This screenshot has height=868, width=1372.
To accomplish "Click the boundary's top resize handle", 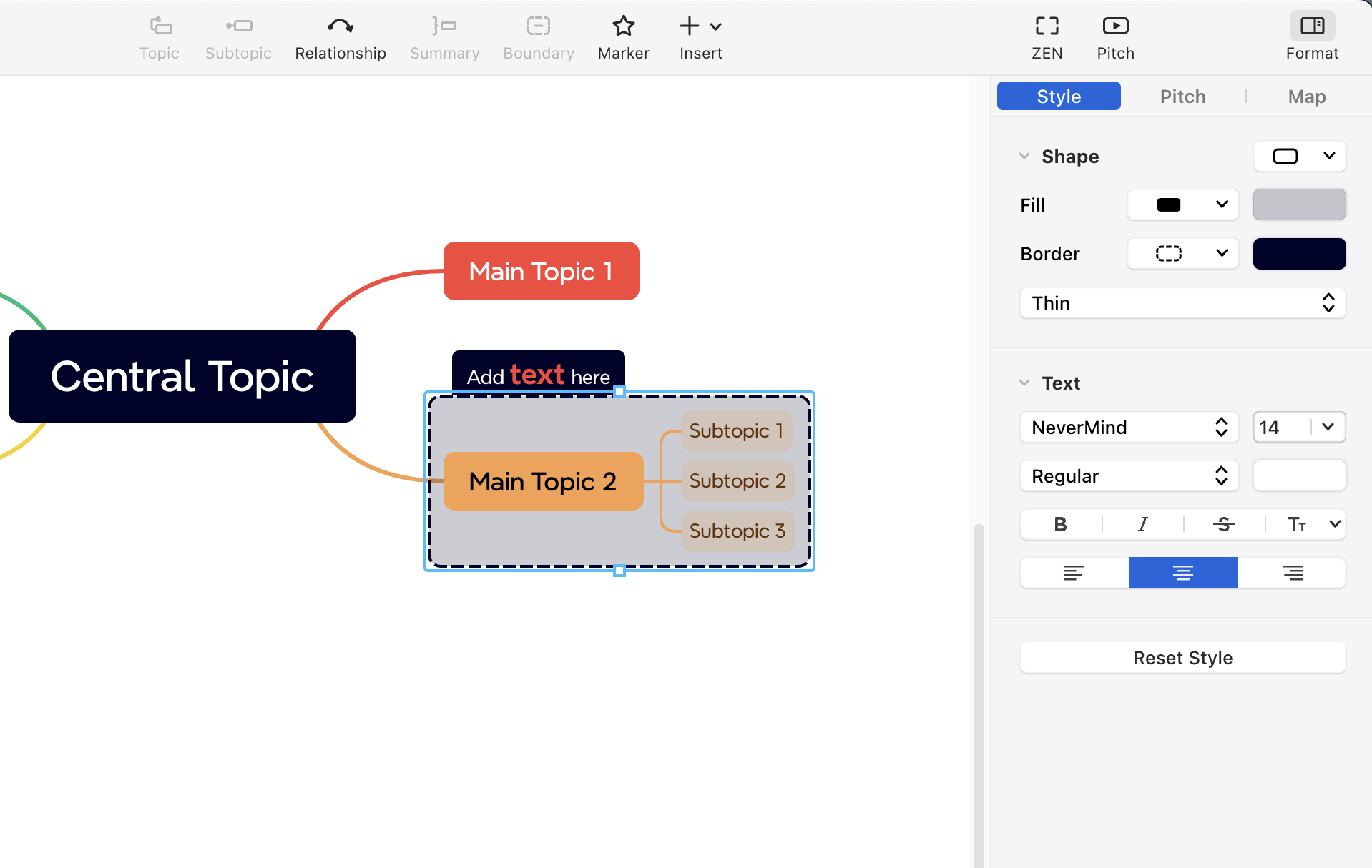I will tap(619, 392).
